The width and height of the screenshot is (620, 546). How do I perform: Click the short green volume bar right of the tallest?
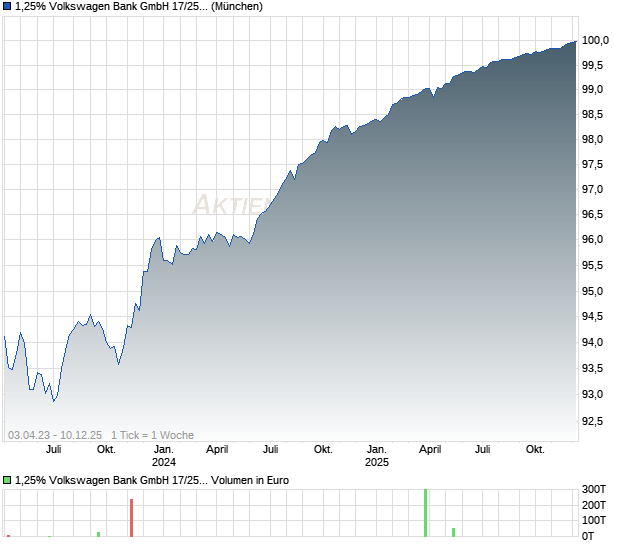coord(454,532)
